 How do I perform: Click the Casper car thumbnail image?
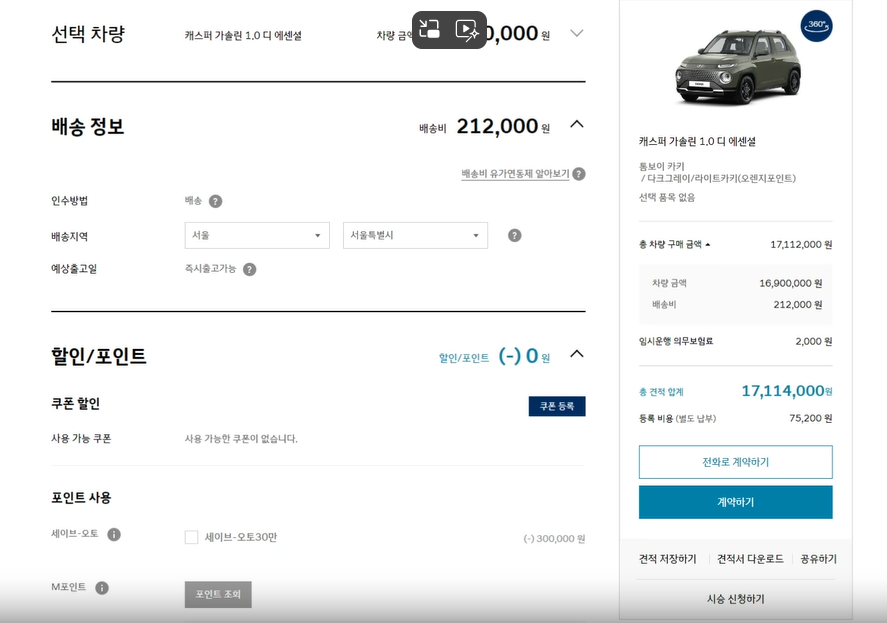point(738,67)
